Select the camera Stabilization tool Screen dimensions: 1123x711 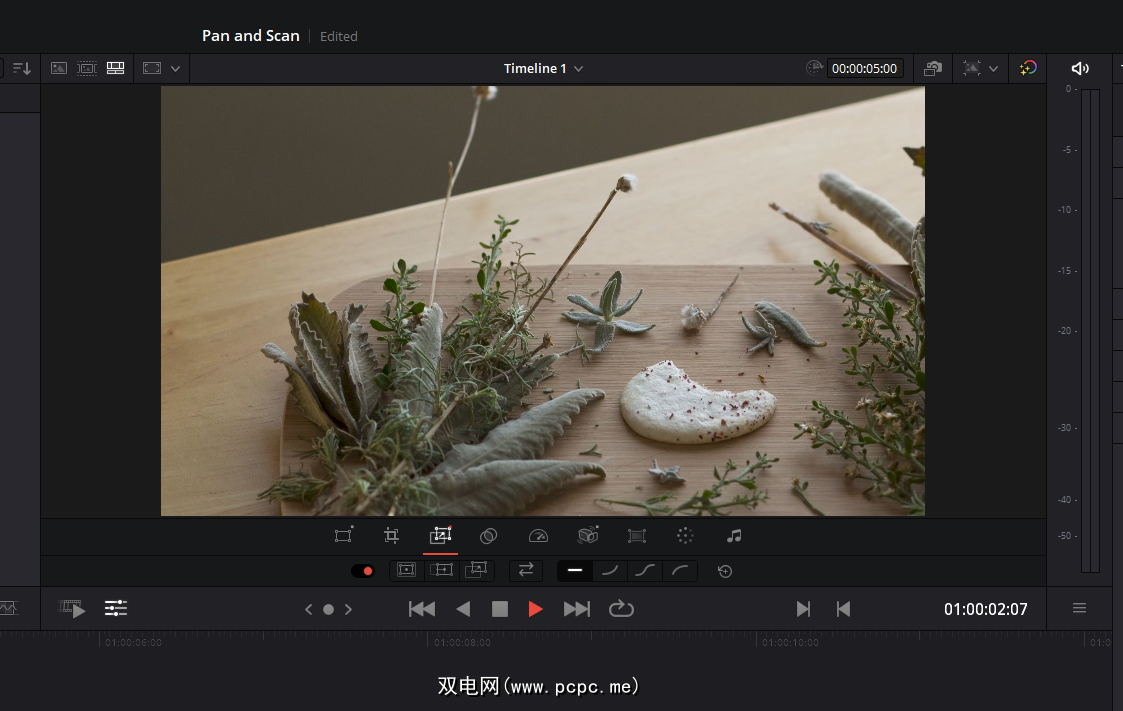click(588, 536)
